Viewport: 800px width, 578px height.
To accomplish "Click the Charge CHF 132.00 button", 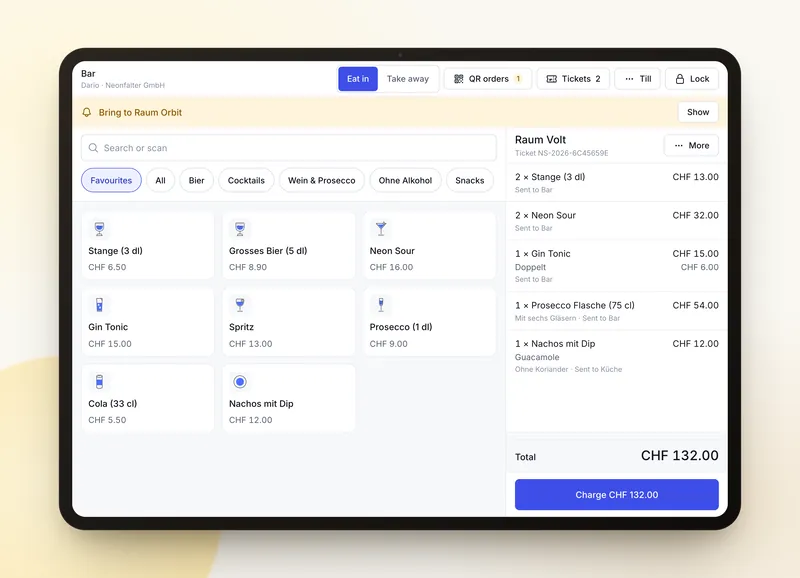I will pyautogui.click(x=616, y=494).
